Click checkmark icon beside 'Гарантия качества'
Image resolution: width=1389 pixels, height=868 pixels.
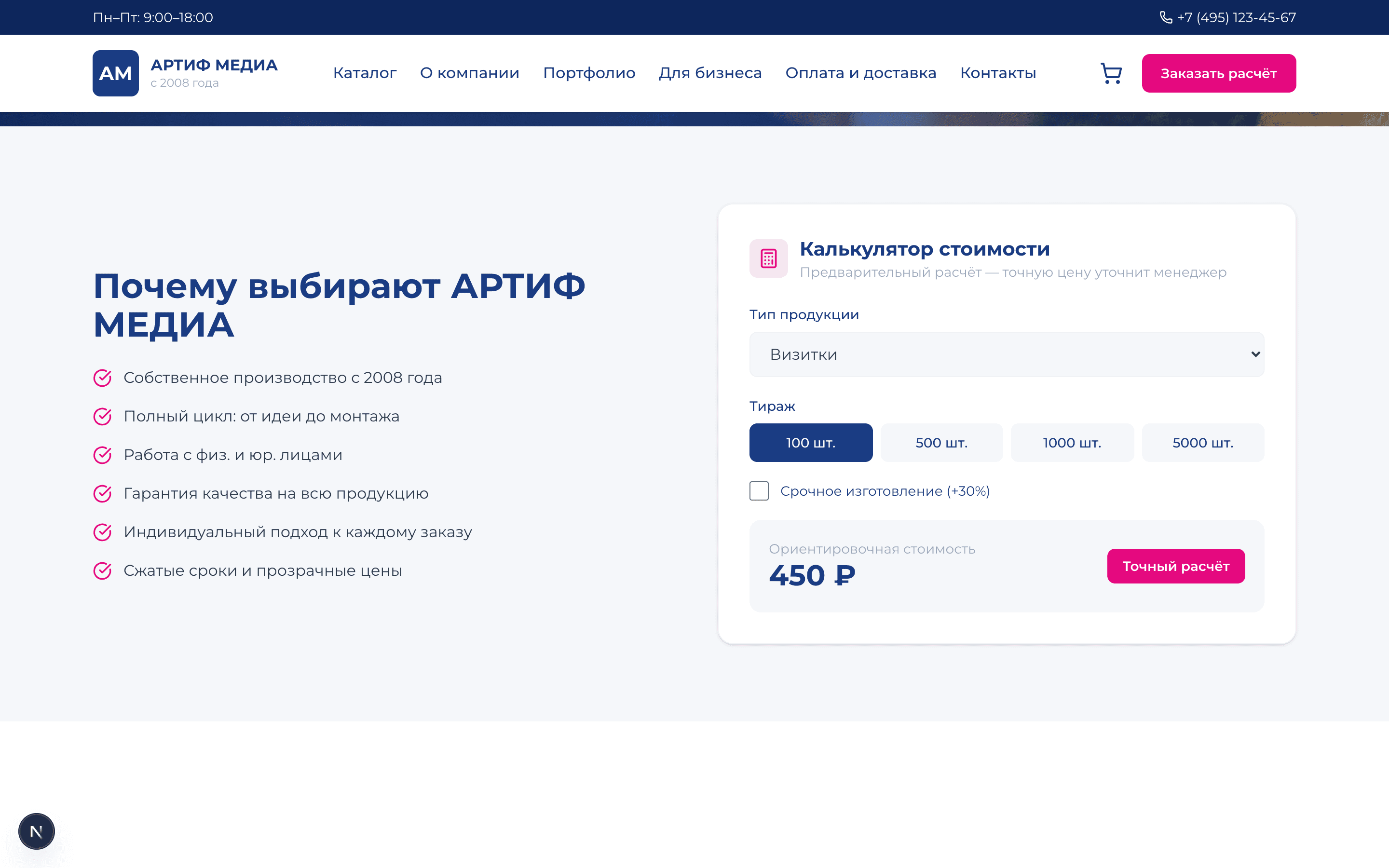click(102, 494)
